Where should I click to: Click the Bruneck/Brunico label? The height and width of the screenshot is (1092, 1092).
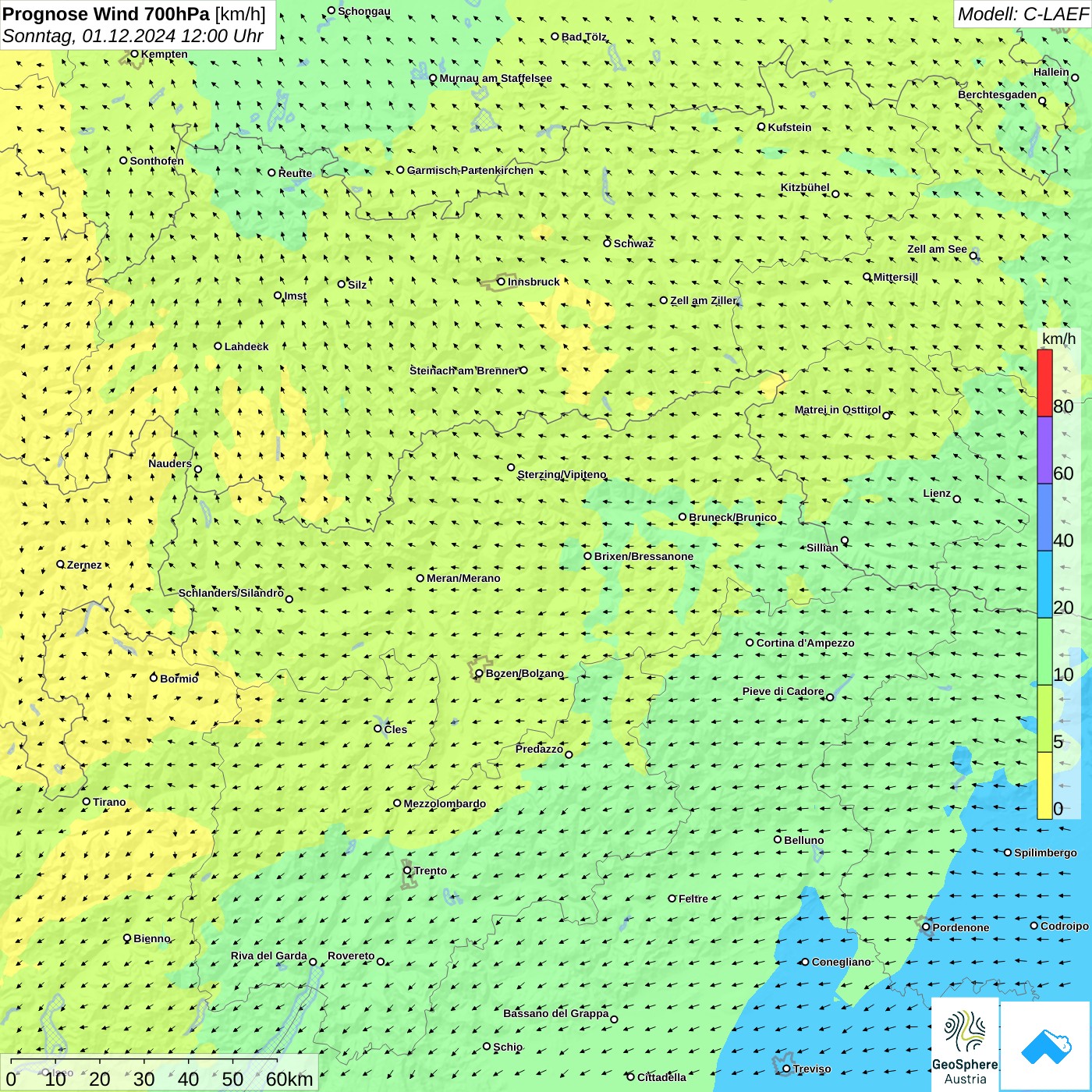pos(732,517)
